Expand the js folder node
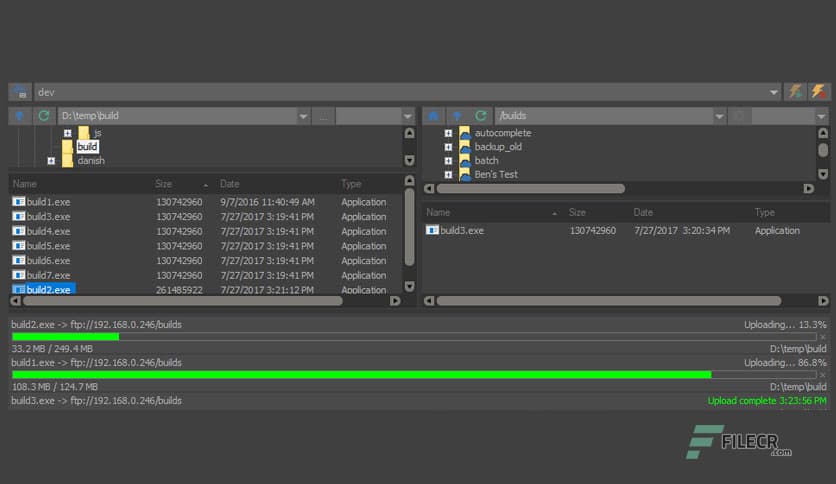Viewport: 836px width, 484px height. click(68, 133)
